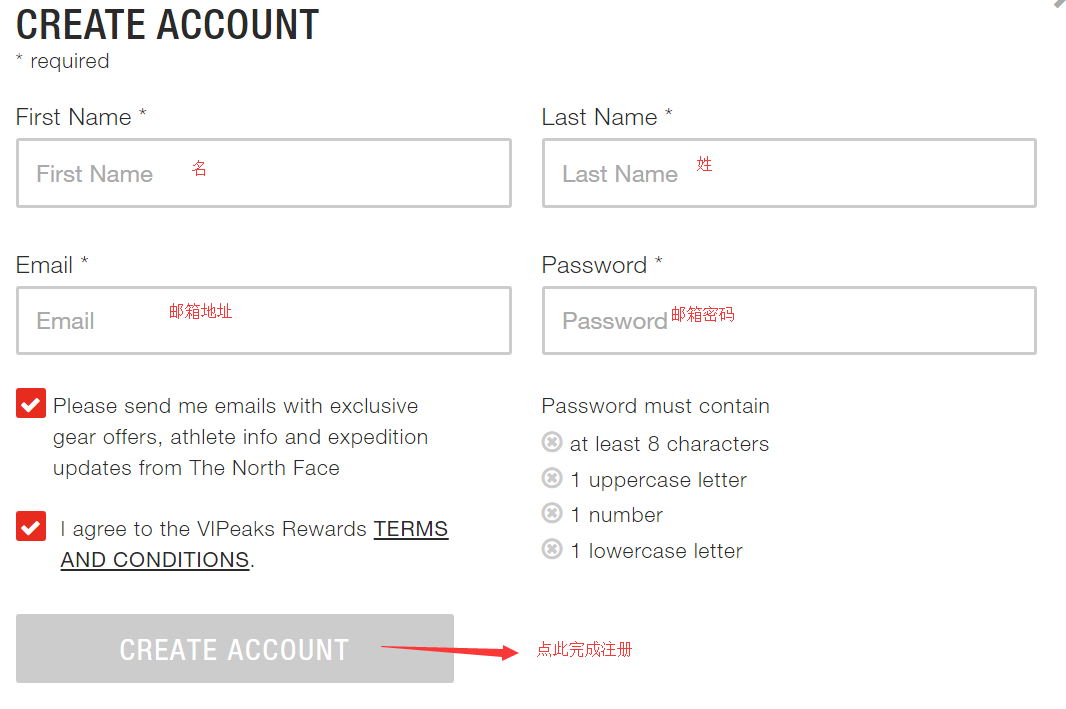Image resolution: width=1066 pixels, height=709 pixels.
Task: Activate the Password input field
Action: coord(789,320)
